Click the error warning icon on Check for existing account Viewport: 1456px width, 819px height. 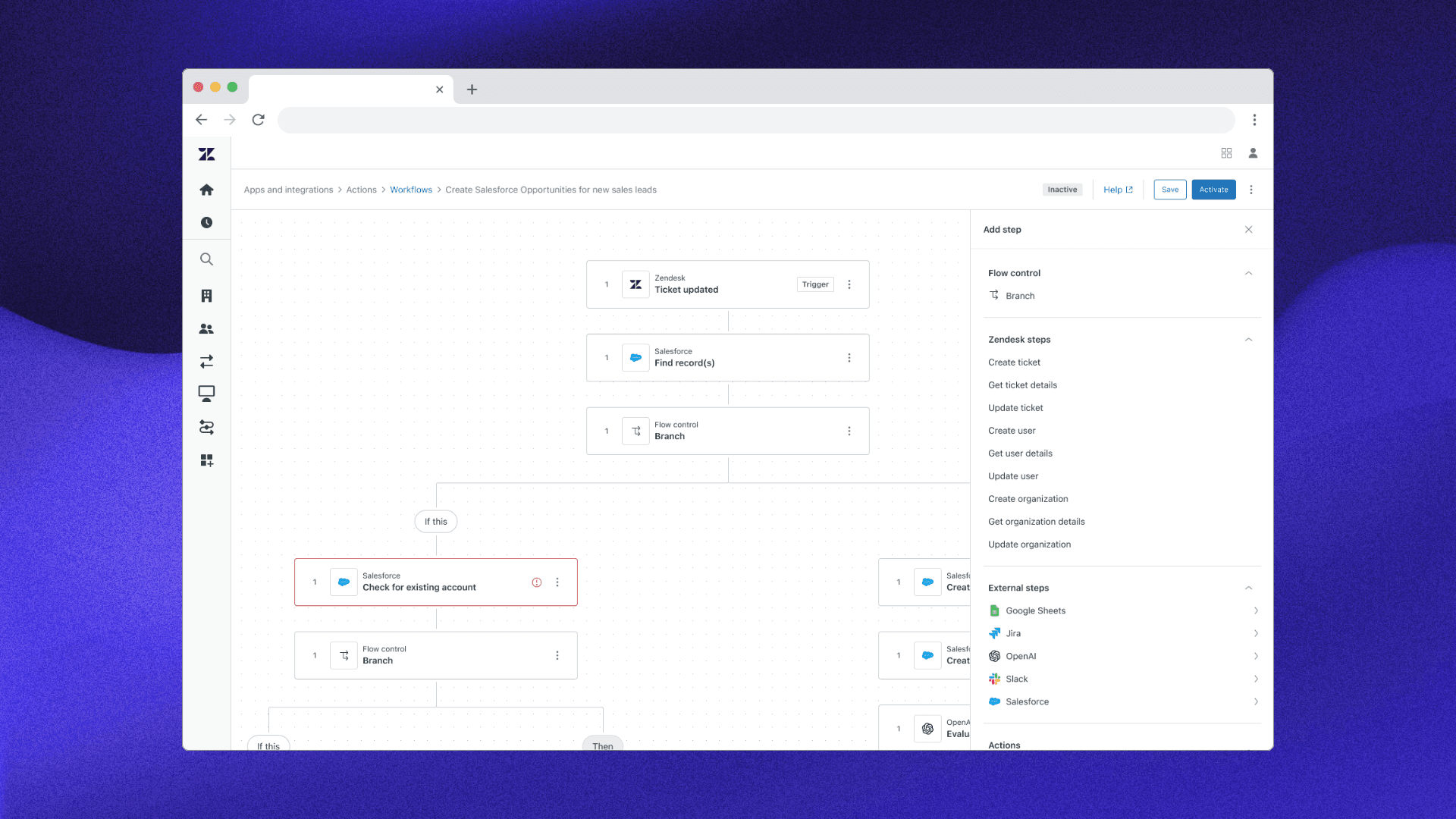coord(537,582)
